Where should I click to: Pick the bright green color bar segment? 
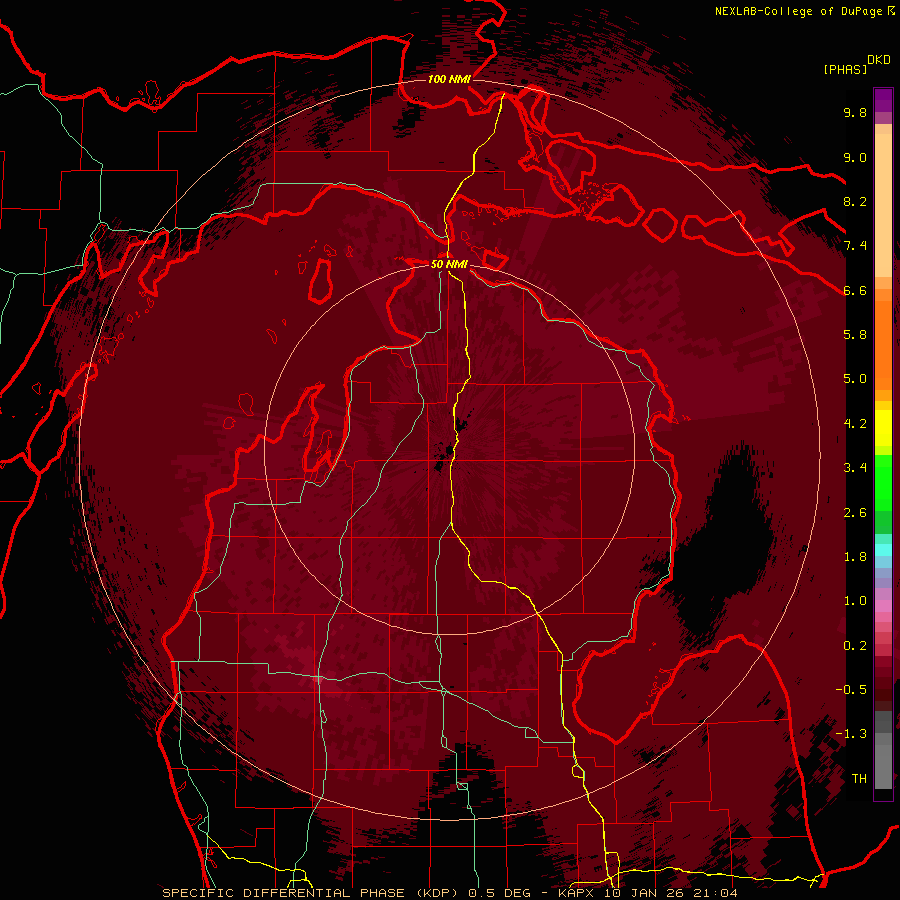883,482
